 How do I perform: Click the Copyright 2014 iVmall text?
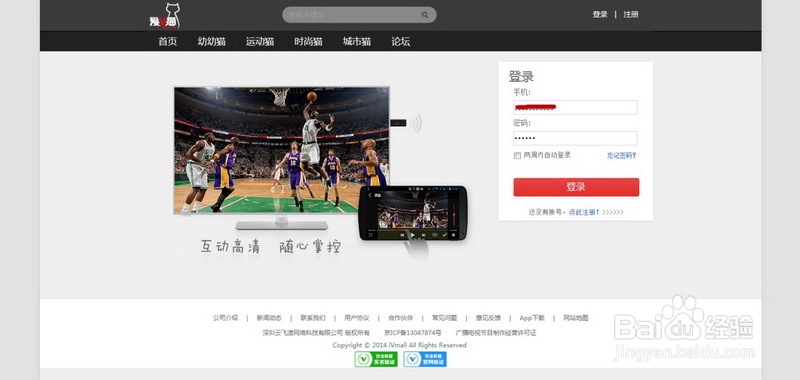click(x=399, y=345)
